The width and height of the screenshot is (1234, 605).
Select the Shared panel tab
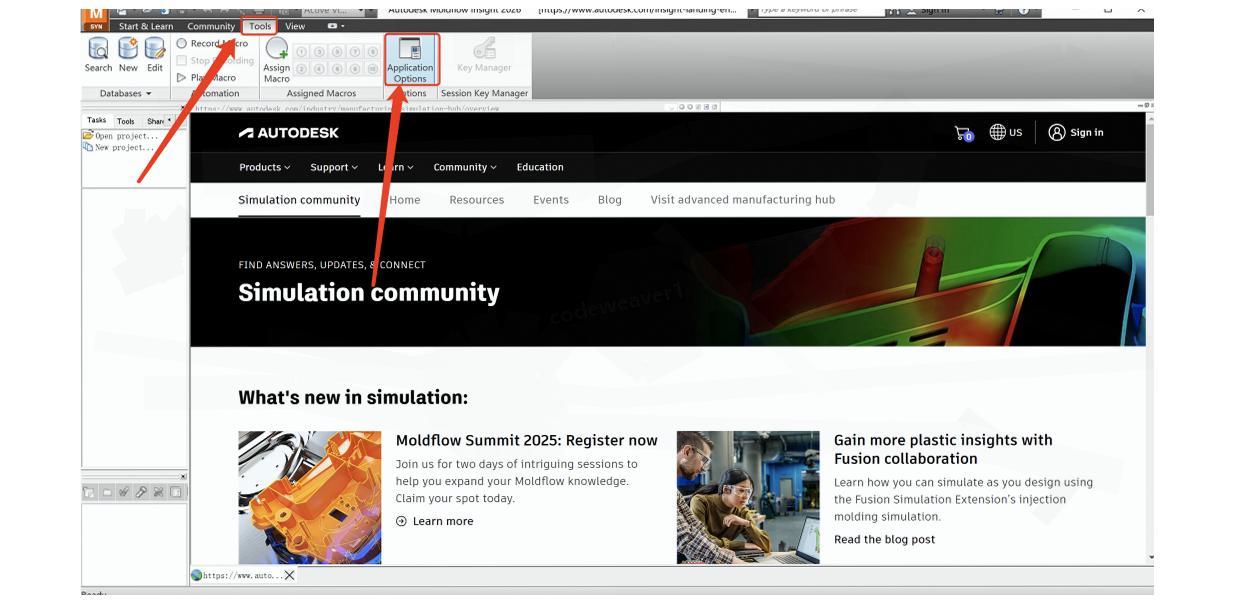[x=155, y=121]
